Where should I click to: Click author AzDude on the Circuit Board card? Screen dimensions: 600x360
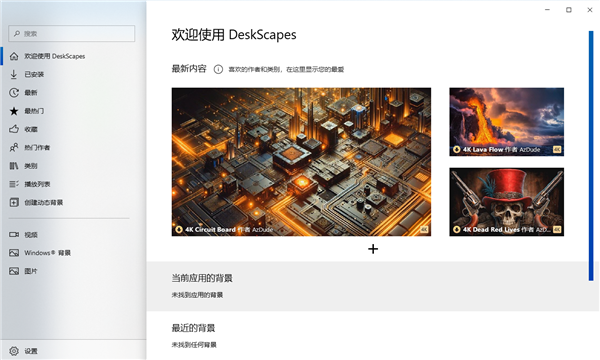coord(262,230)
